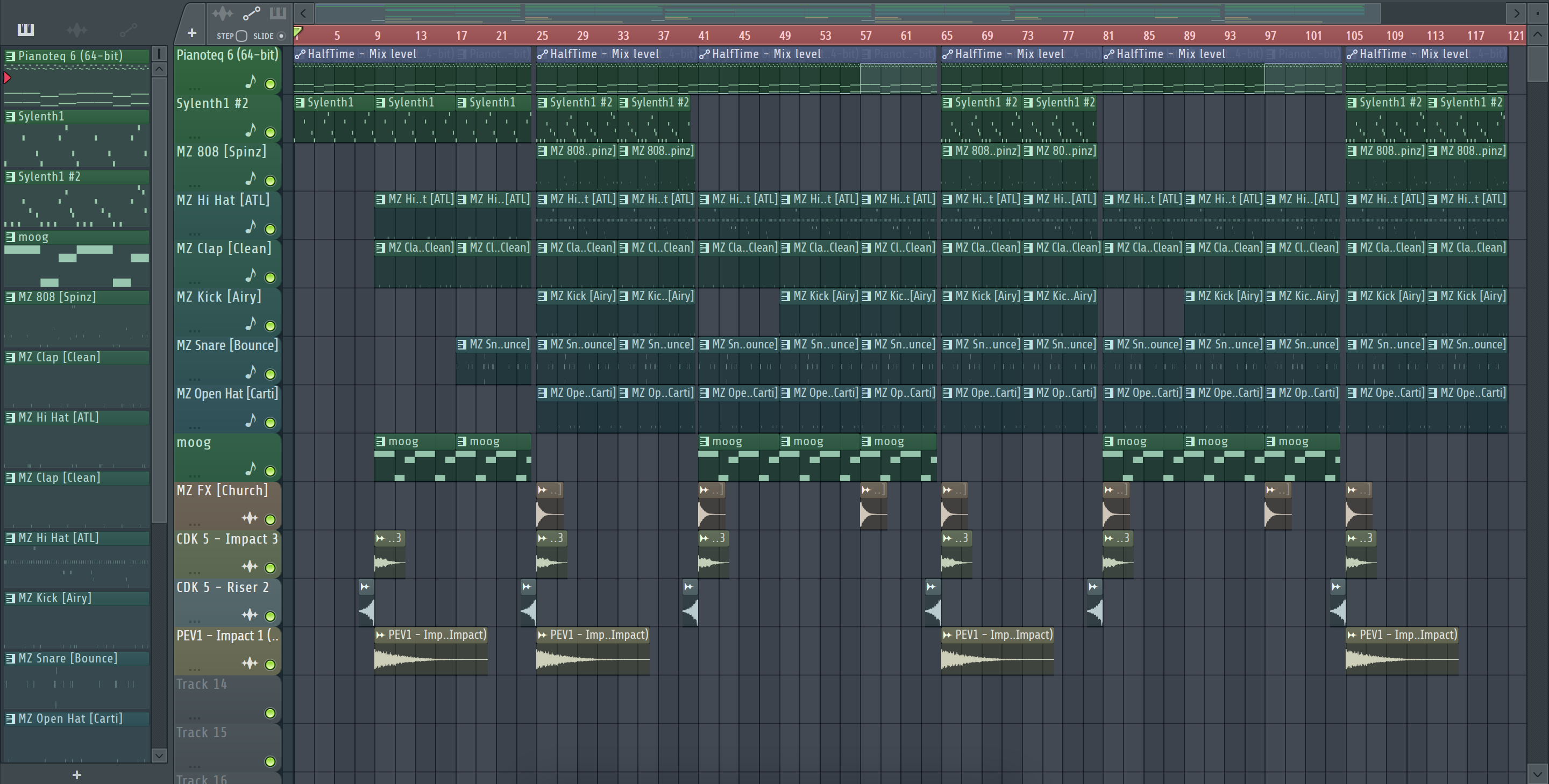
Task: Select automation clip focus in playlist header
Action: 251,13
